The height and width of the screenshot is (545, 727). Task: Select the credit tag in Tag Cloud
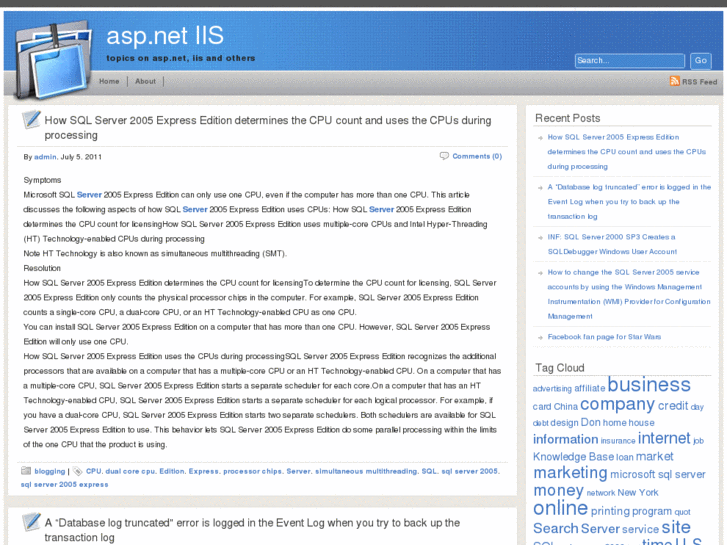tap(673, 406)
